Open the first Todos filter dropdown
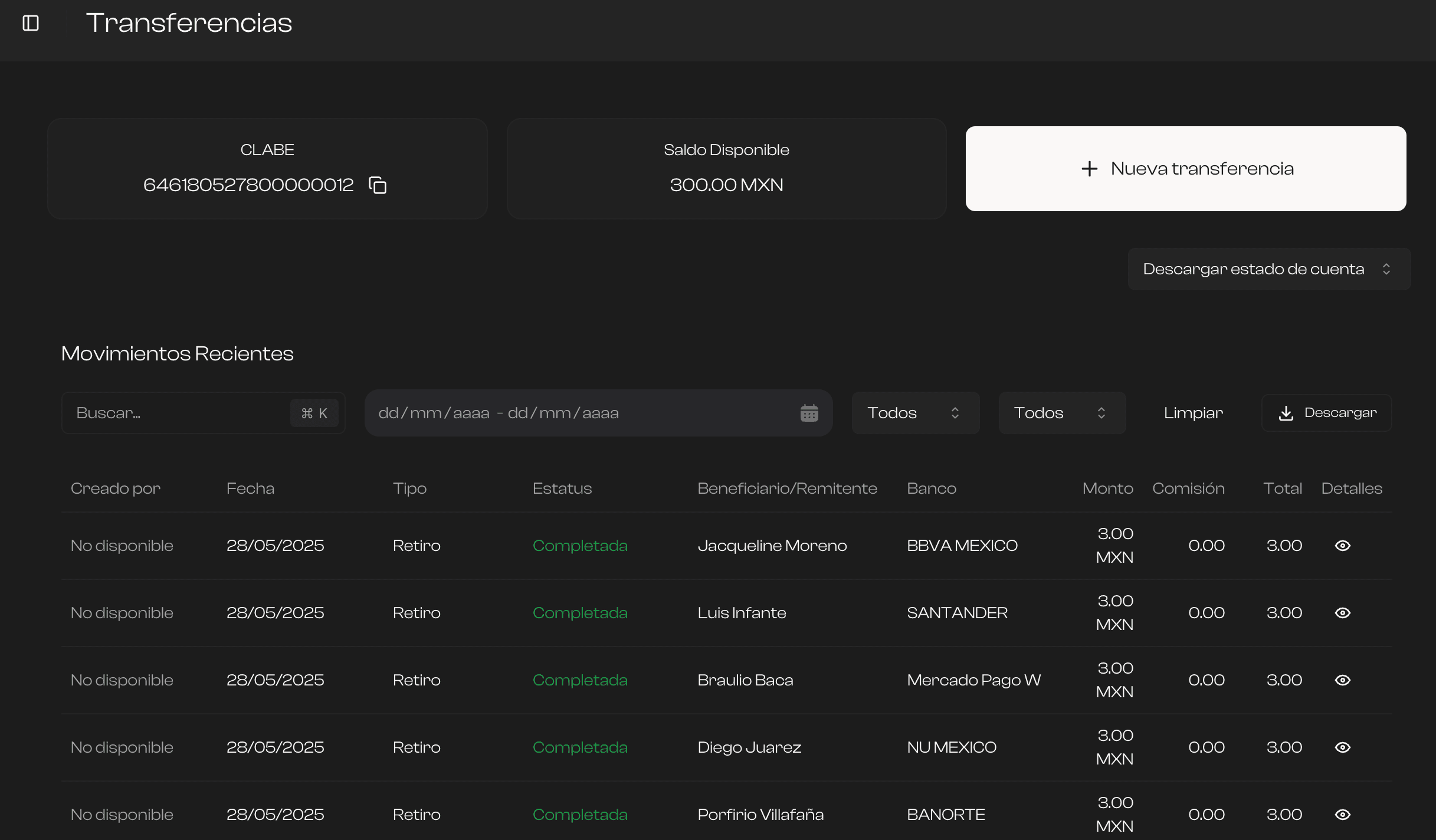This screenshot has width=1436, height=840. coord(915,412)
